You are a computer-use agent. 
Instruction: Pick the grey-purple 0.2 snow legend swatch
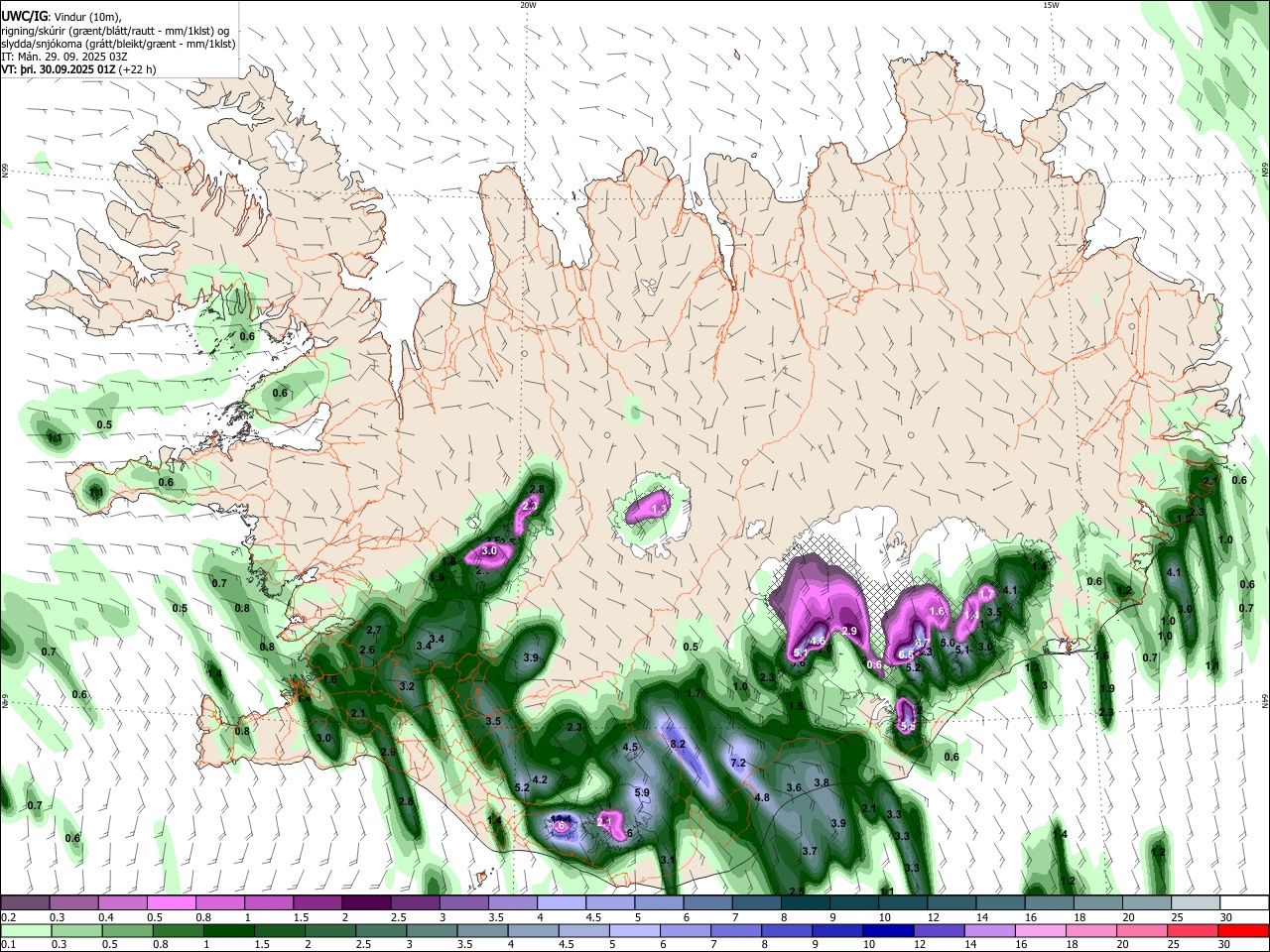(x=25, y=903)
